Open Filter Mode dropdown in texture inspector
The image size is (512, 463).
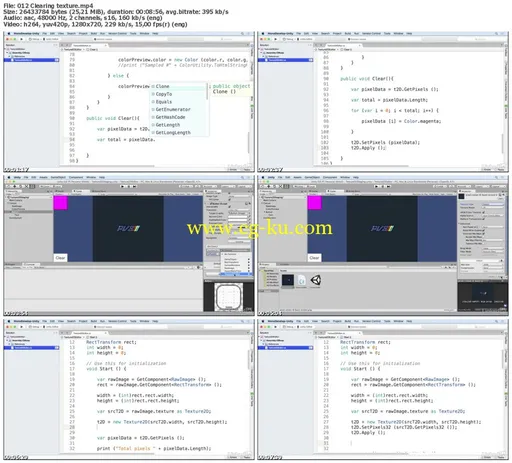tap(493, 252)
